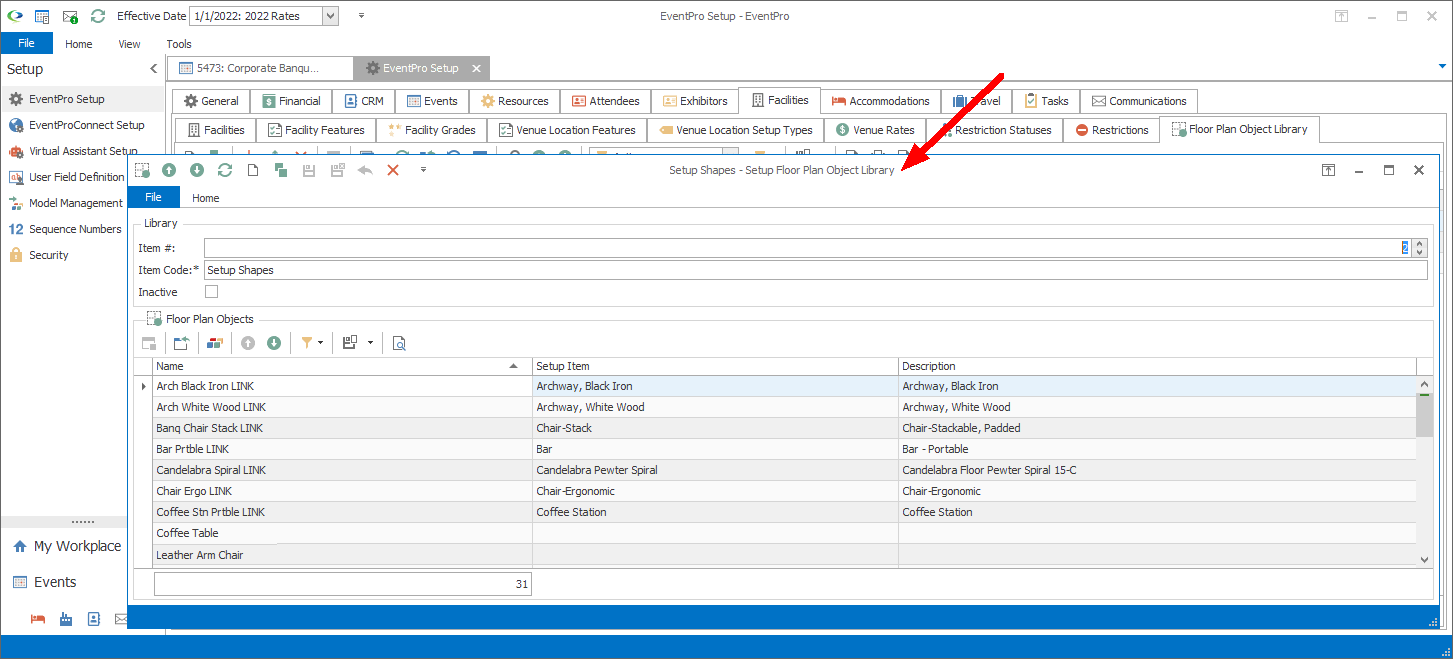Click the first edit window icon in the Floor Plan Objects toolbar
1453x659 pixels.
click(148, 343)
